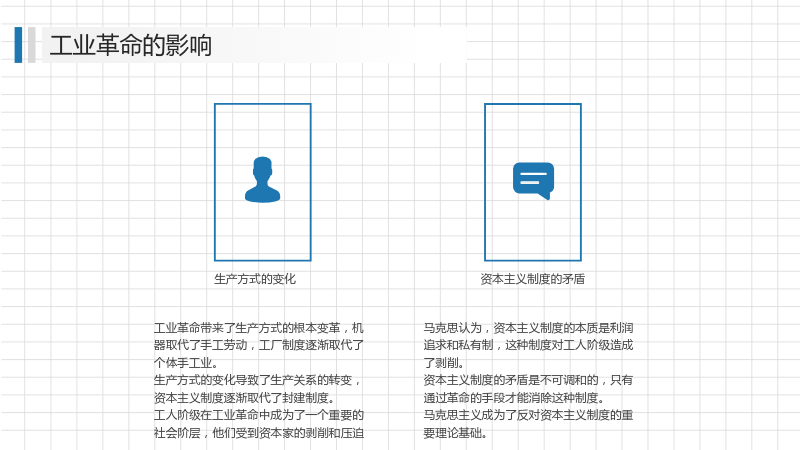The image size is (800, 450).
Task: Click the line 马克思认为，资本主义制度的本质是利润
Action: click(528, 328)
